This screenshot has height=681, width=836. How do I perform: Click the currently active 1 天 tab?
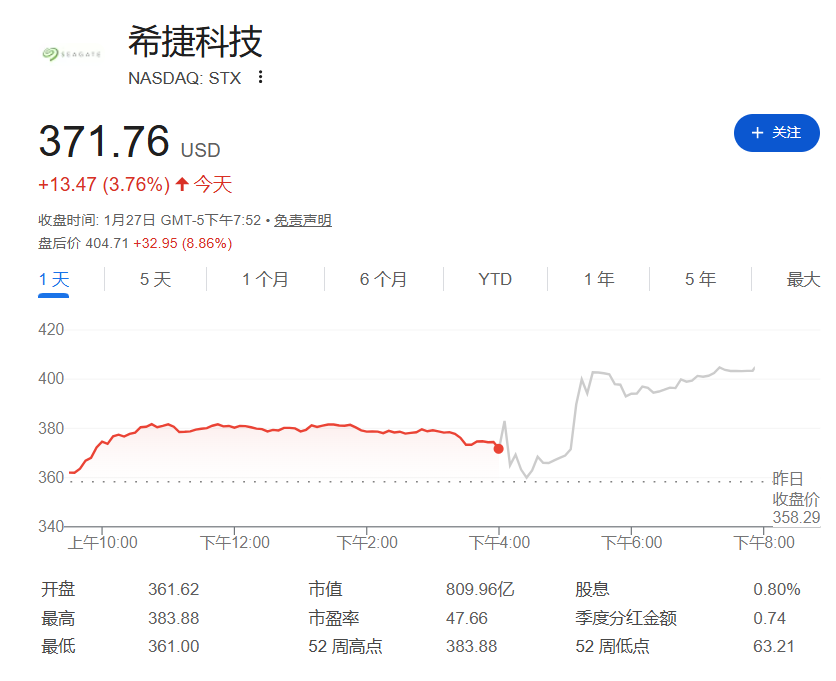pos(55,280)
